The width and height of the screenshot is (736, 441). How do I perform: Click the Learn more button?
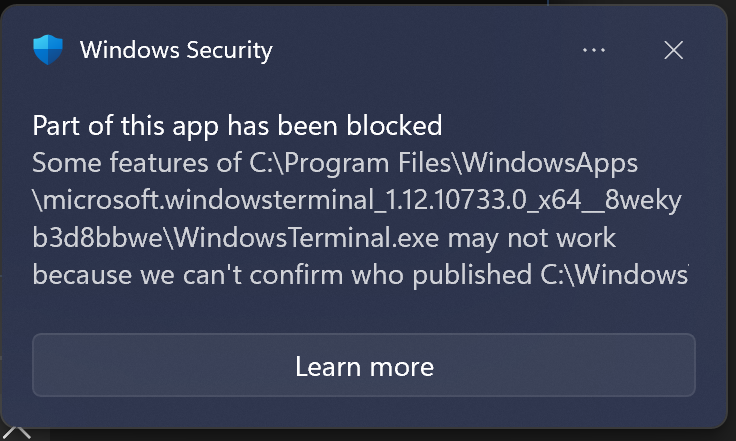click(364, 366)
